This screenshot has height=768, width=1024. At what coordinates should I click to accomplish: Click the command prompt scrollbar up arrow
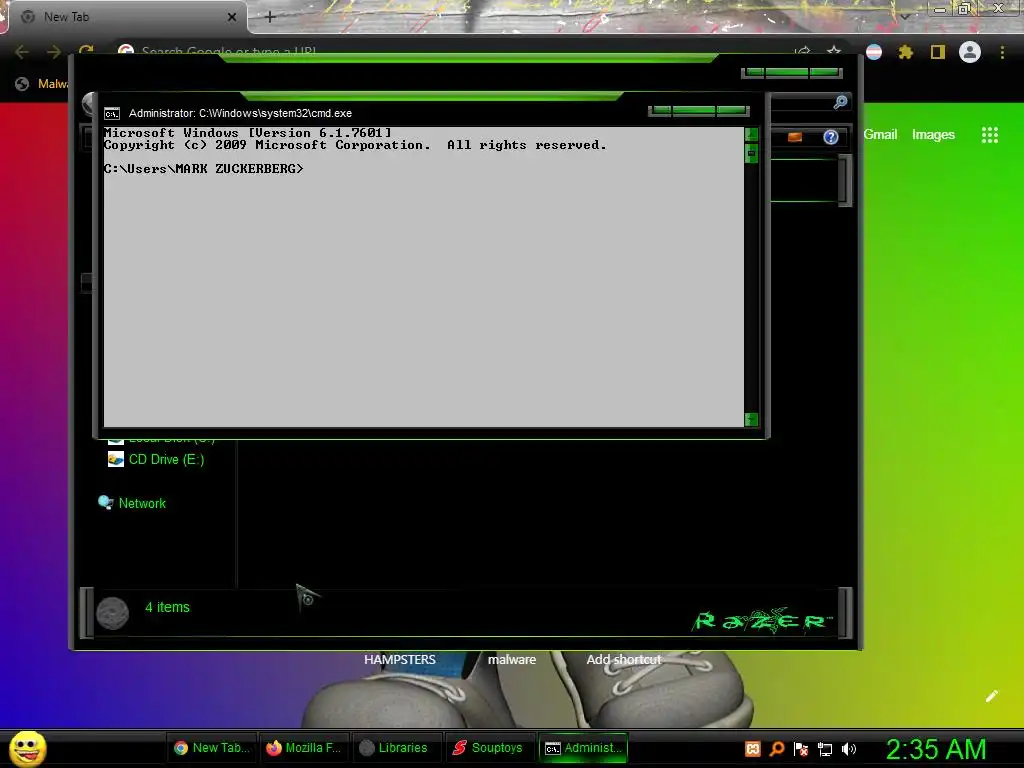751,134
